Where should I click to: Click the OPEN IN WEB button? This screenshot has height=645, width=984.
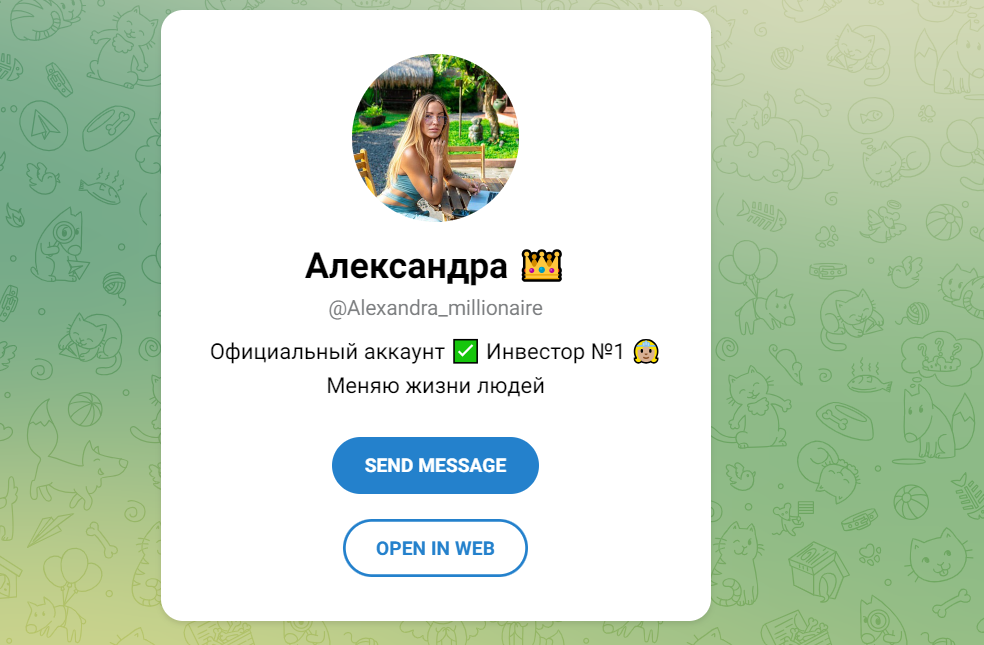pyautogui.click(x=435, y=548)
